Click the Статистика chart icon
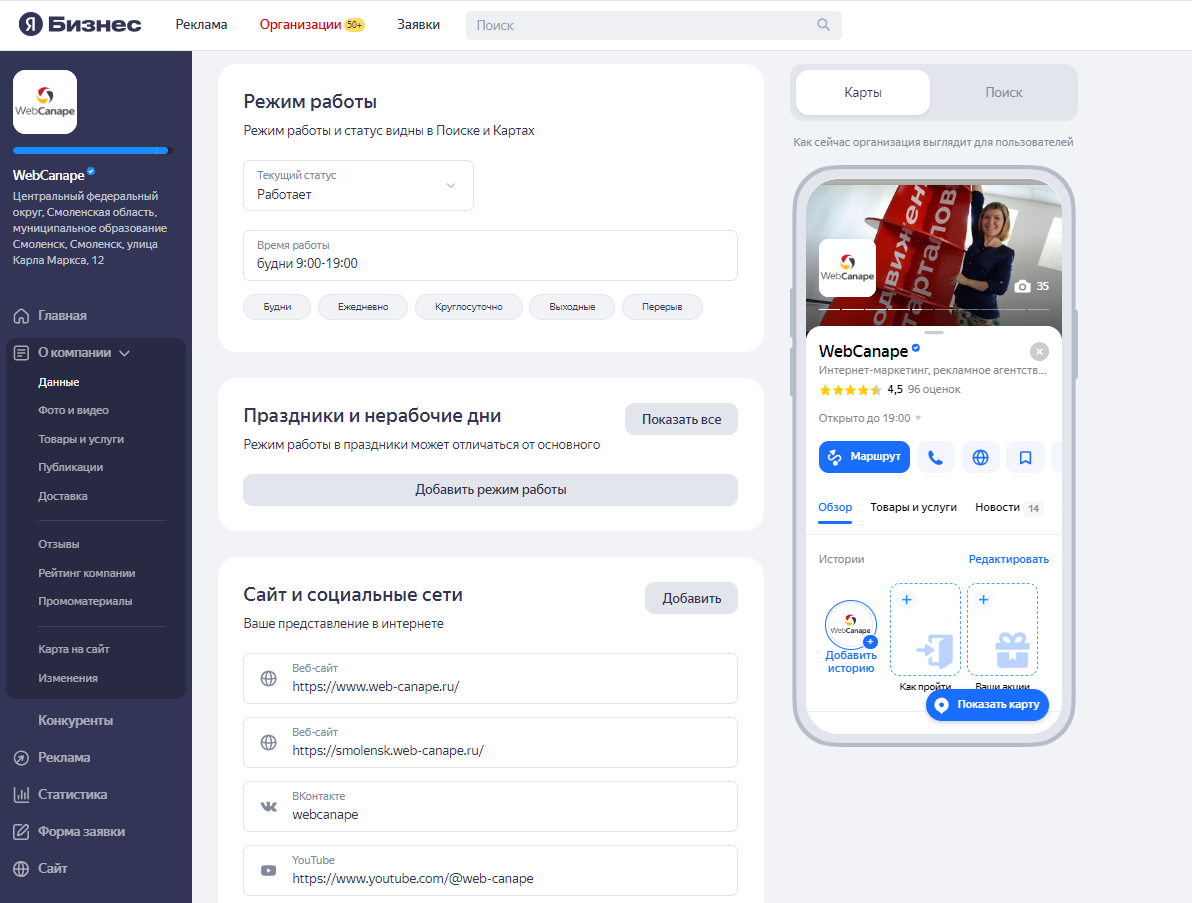 (x=21, y=794)
